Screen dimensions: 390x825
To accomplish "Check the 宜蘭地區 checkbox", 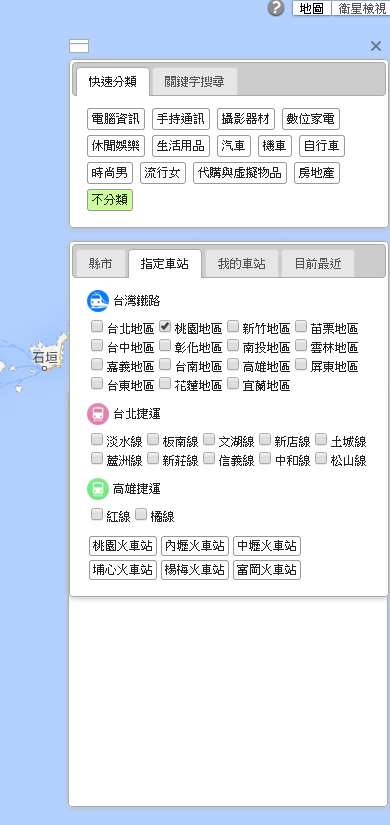I will [x=233, y=384].
